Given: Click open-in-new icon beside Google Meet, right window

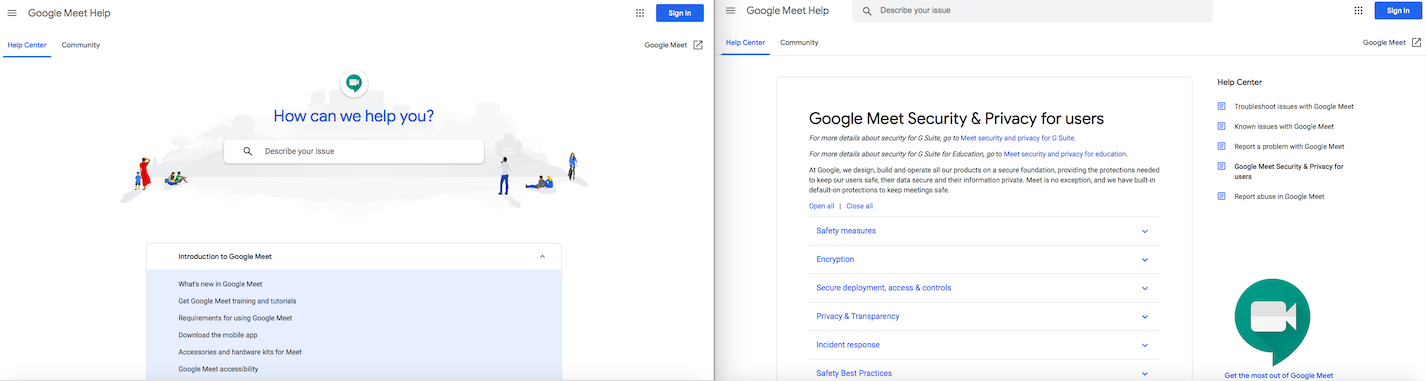Looking at the screenshot, I should 1416,42.
